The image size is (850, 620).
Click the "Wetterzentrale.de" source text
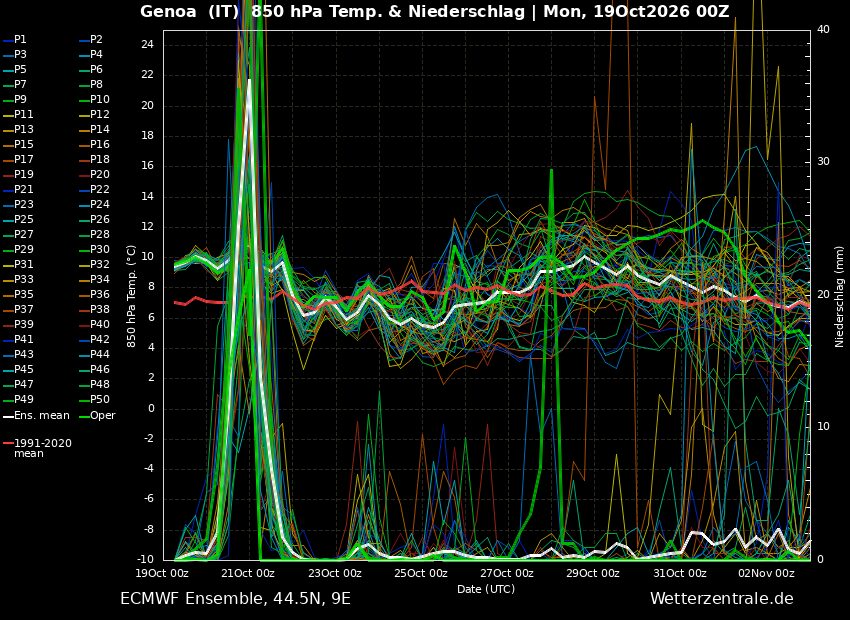tap(722, 599)
